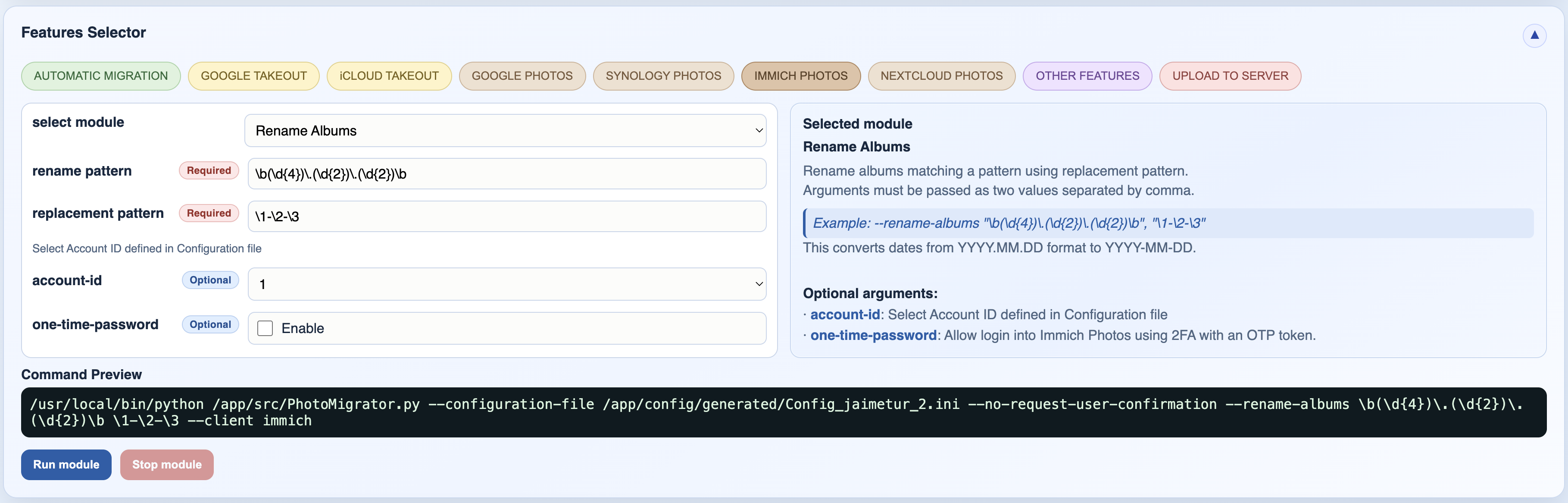Click one-time-password in Optional arguments list
The width and height of the screenshot is (1568, 503).
[873, 336]
